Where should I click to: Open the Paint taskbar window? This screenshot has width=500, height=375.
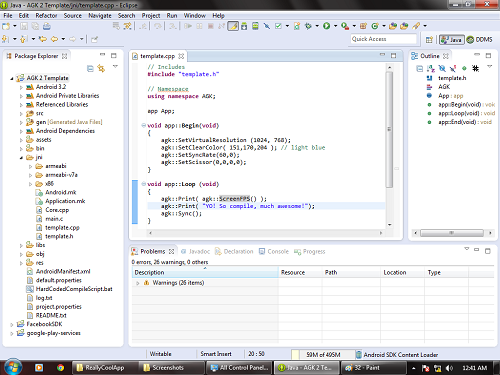click(x=373, y=368)
